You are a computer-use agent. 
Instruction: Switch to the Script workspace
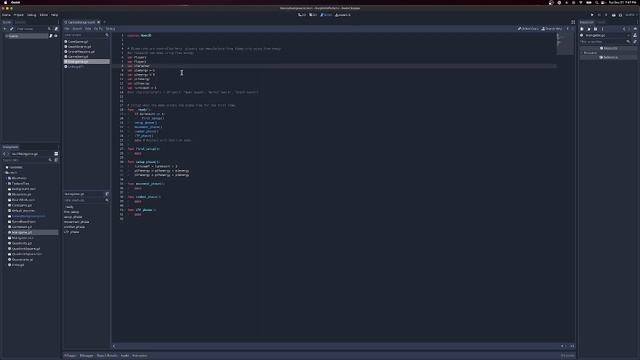click(x=326, y=15)
